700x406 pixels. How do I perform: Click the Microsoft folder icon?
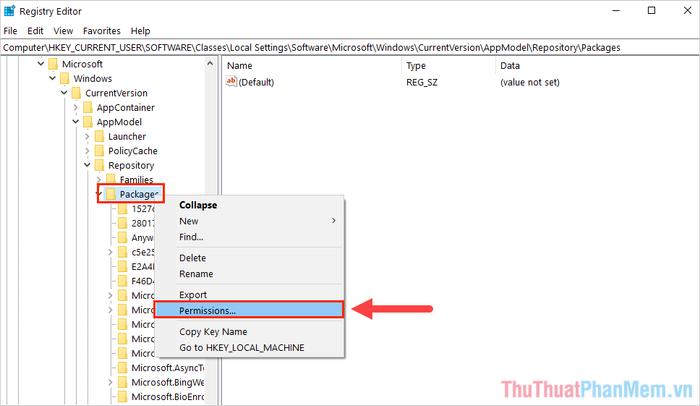[53, 64]
